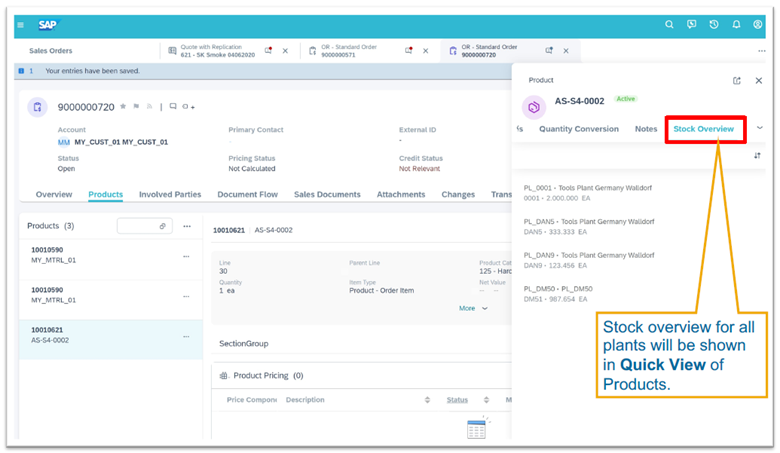The image size is (780, 453).
Task: Select the PL_DAN9 Tools Plant stock entry
Action: [588, 260]
